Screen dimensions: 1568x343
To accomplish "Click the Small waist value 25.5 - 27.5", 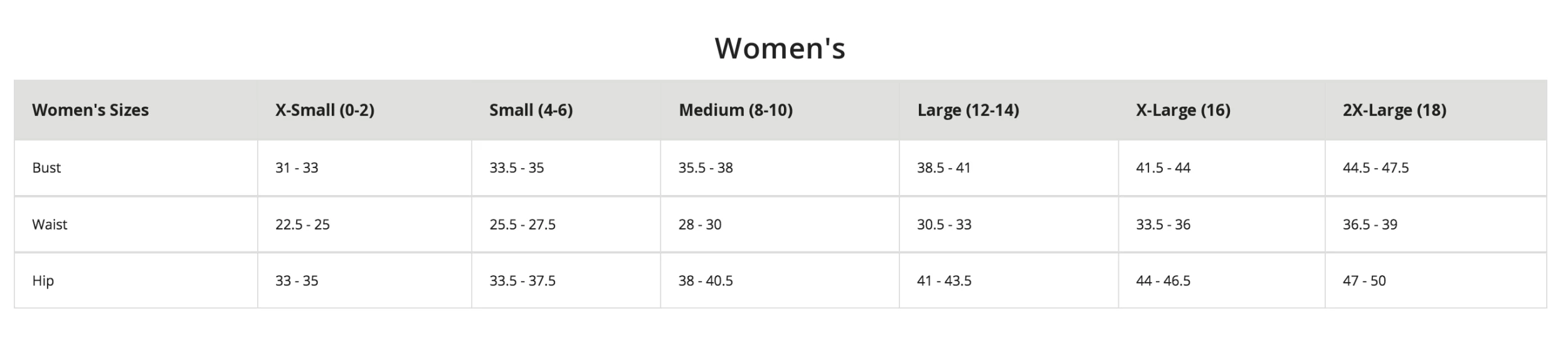I will pyautogui.click(x=522, y=224).
